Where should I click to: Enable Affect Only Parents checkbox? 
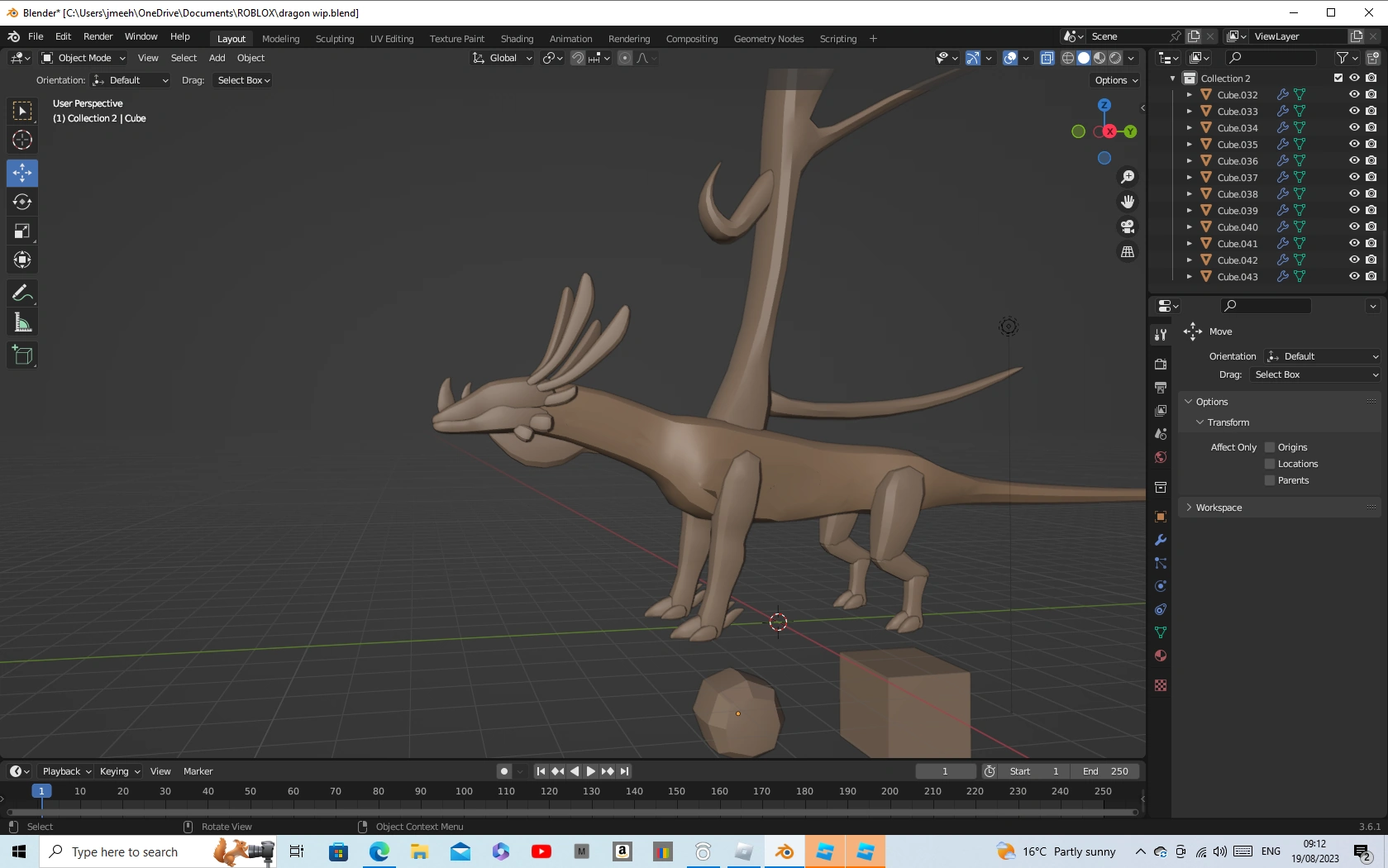[x=1270, y=480]
